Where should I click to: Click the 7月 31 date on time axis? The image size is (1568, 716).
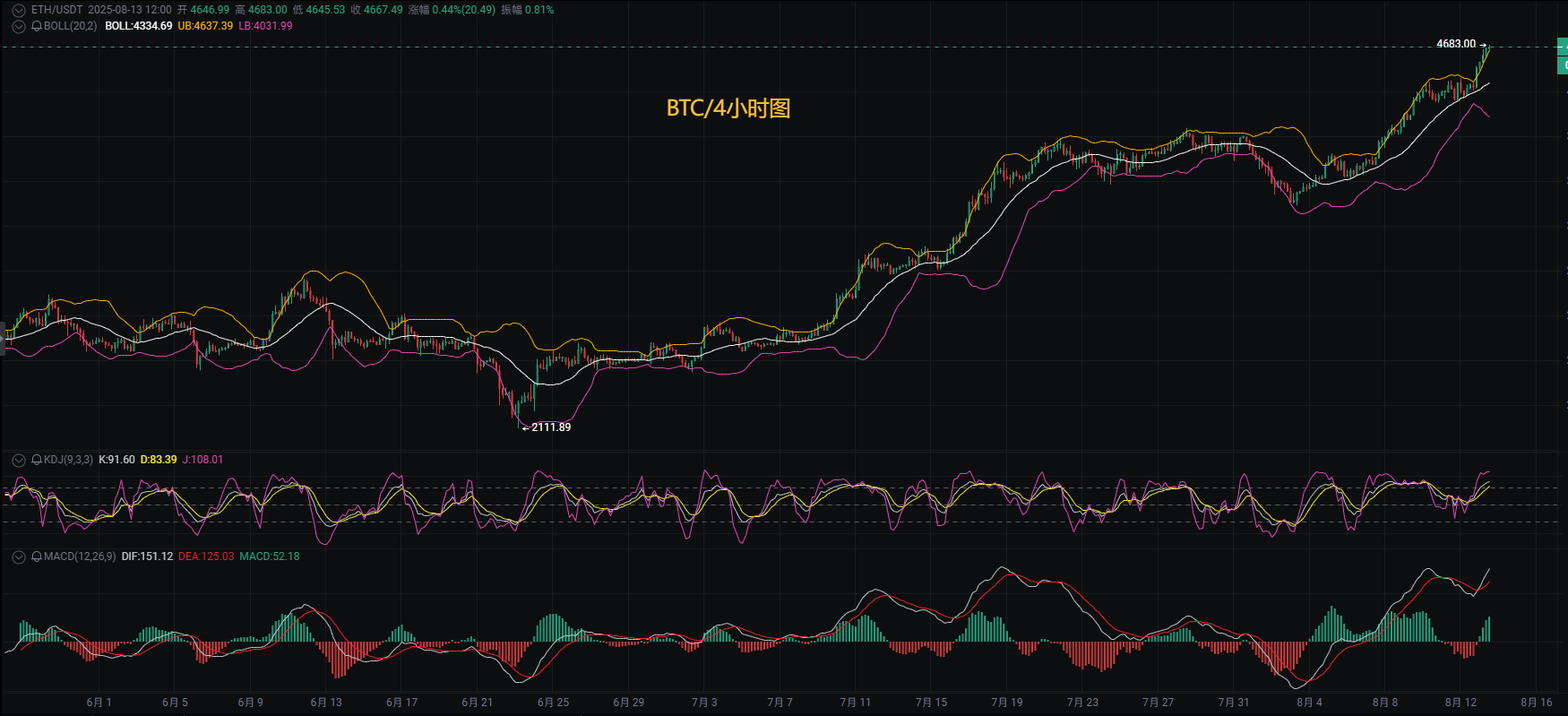(x=1234, y=703)
